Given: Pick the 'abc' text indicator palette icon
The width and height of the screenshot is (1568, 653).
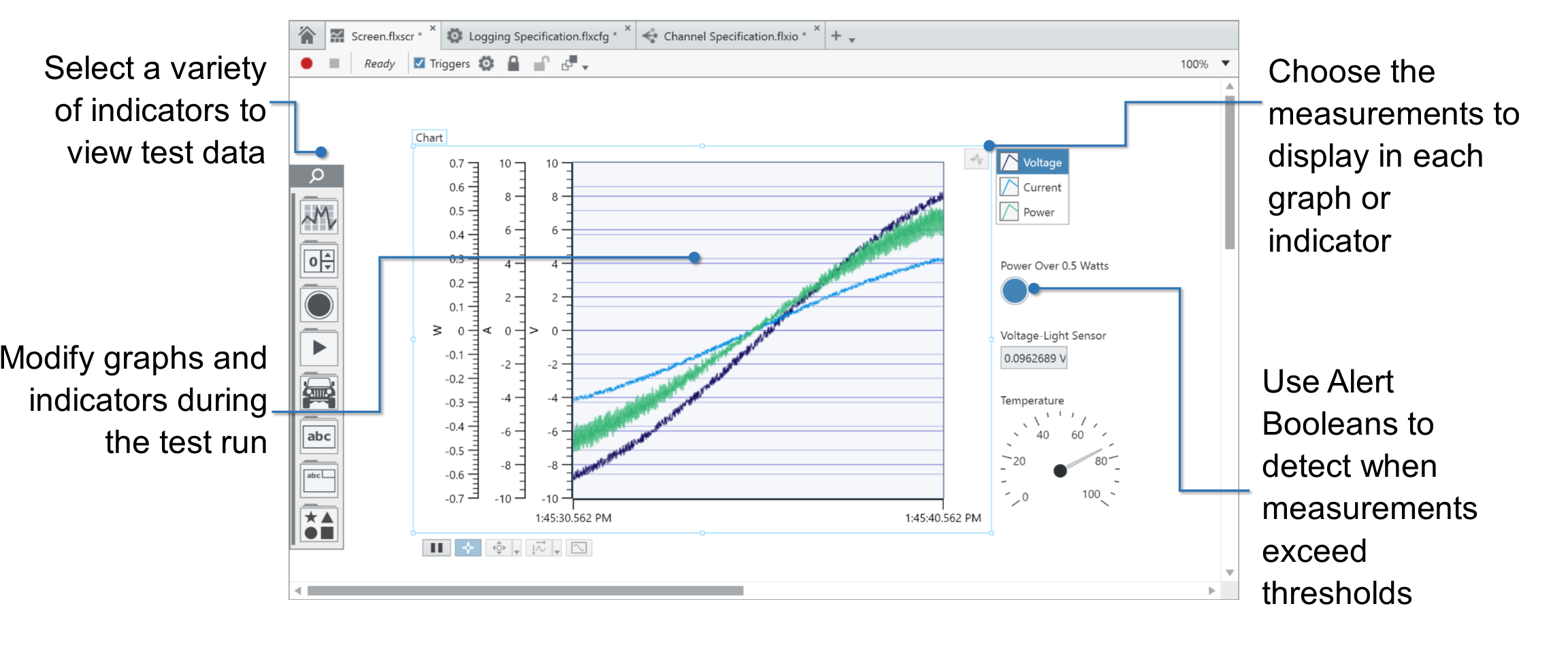Looking at the screenshot, I should [x=318, y=437].
